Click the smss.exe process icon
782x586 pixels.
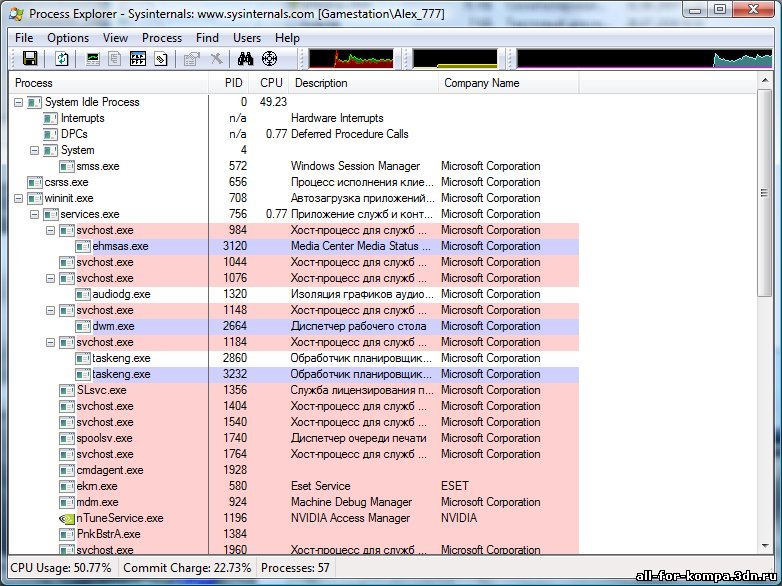(x=67, y=167)
